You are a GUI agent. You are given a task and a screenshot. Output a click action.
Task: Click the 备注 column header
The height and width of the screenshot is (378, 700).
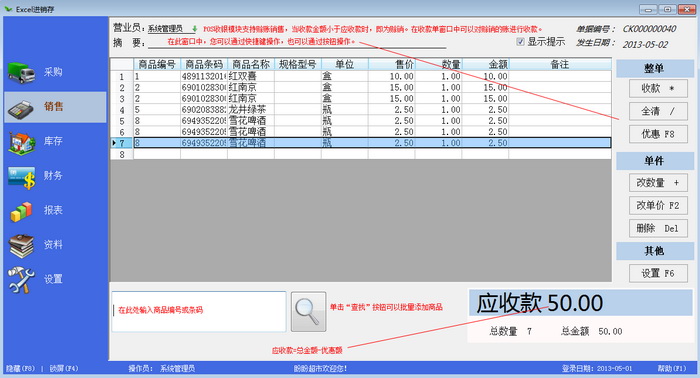pyautogui.click(x=560, y=64)
